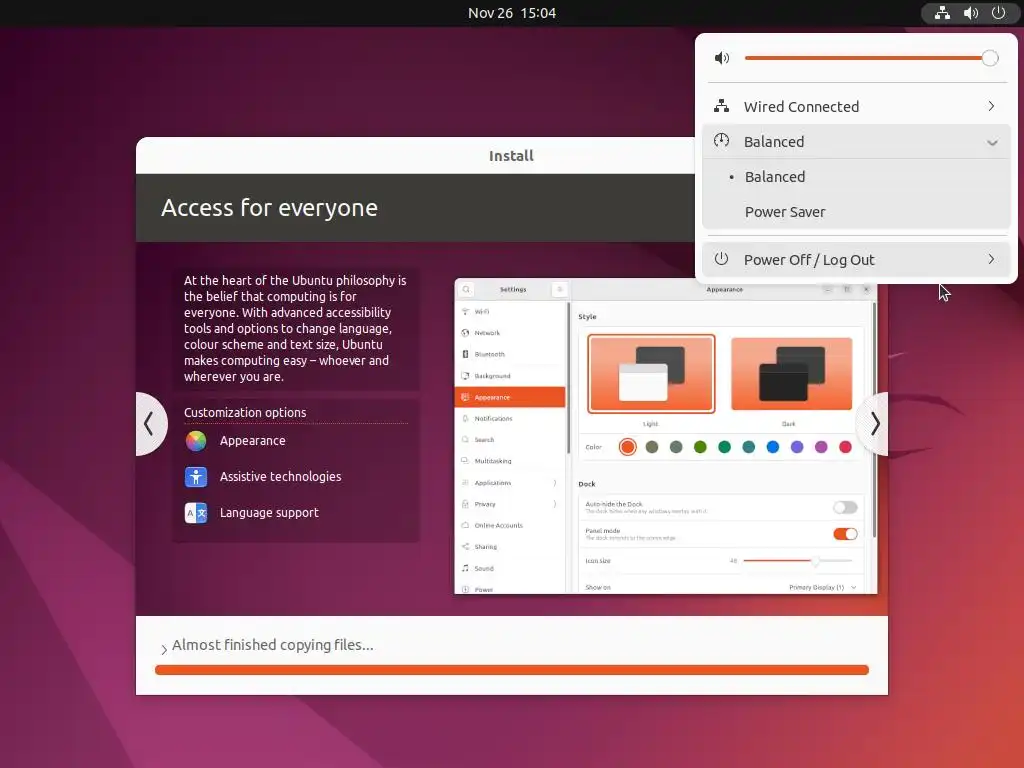Click the Customization options heading

245,413
